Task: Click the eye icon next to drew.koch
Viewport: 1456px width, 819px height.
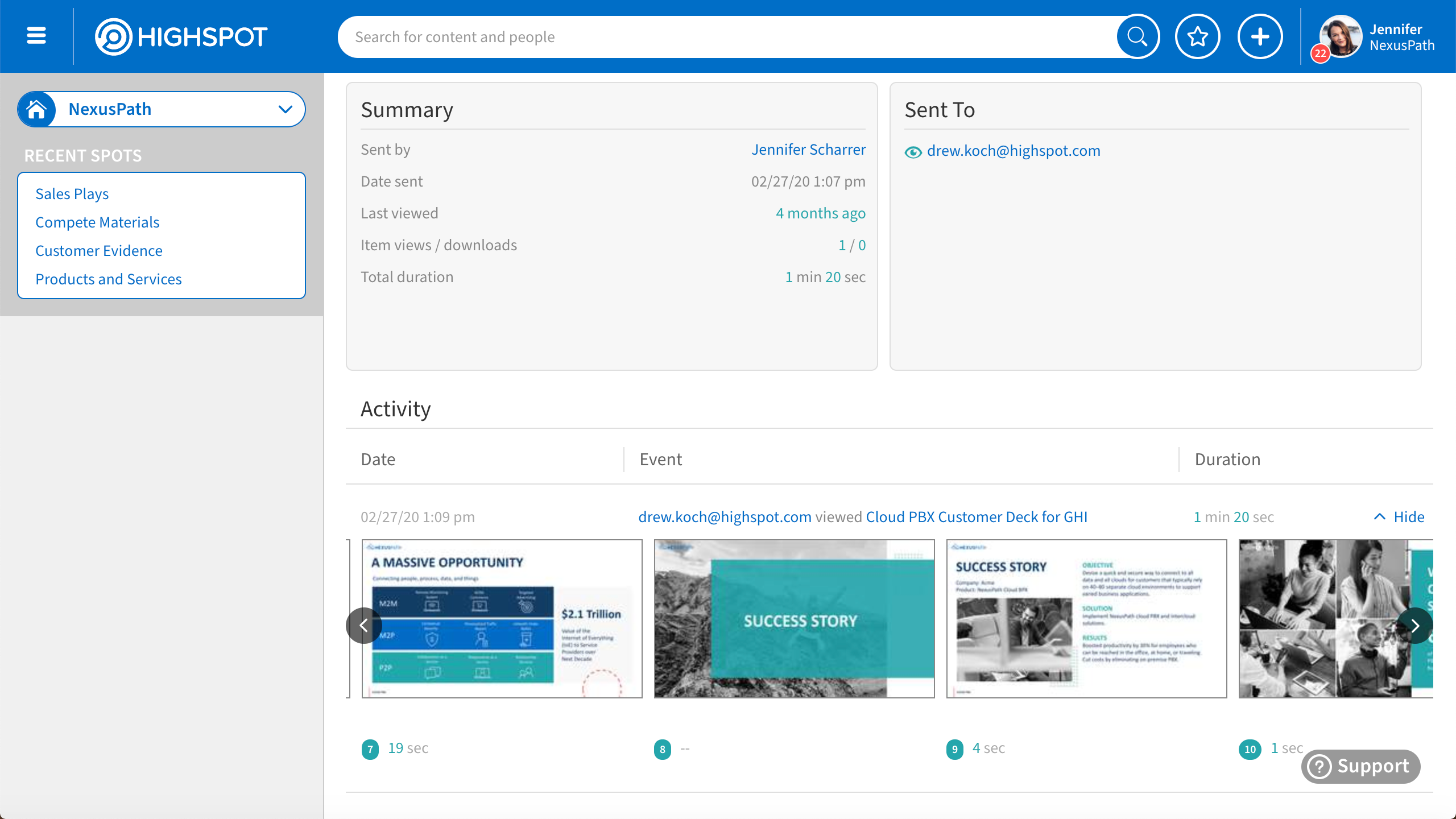Action: 913,152
